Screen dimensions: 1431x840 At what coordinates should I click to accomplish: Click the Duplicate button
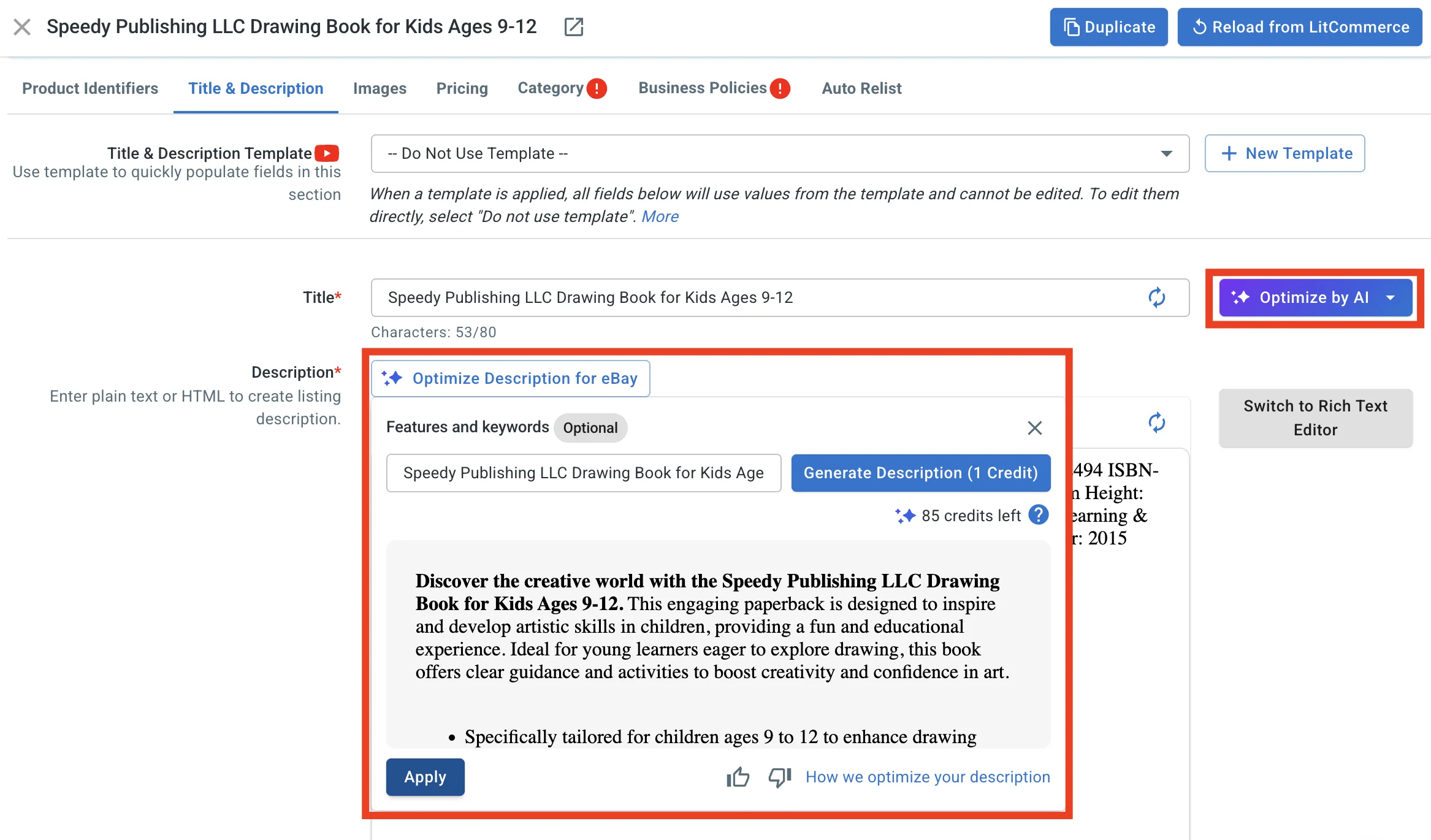point(1109,27)
